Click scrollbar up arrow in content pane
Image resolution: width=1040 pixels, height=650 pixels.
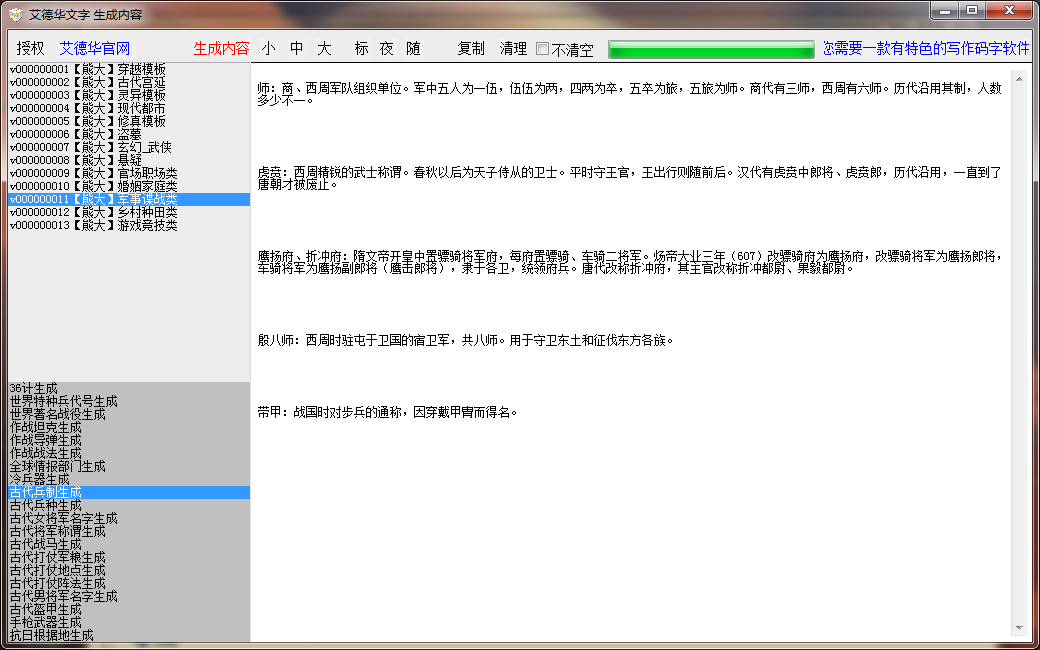point(1019,77)
